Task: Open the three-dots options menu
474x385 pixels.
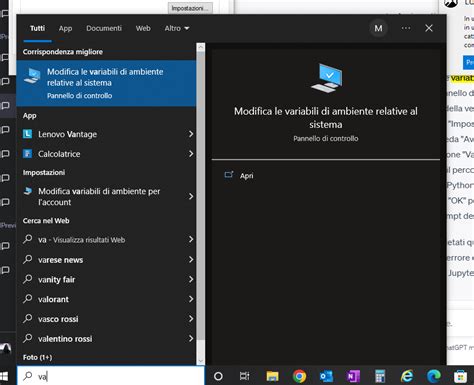Action: coord(406,28)
